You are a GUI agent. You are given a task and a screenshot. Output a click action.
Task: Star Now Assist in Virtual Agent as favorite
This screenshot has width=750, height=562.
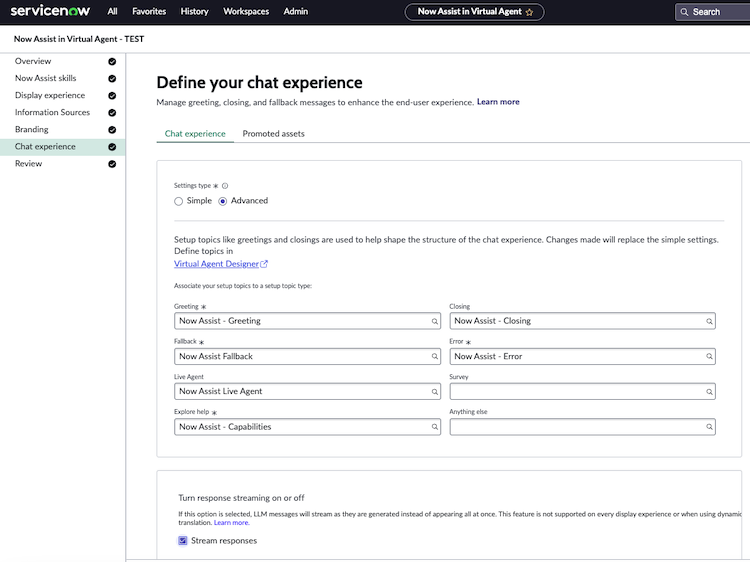[529, 12]
